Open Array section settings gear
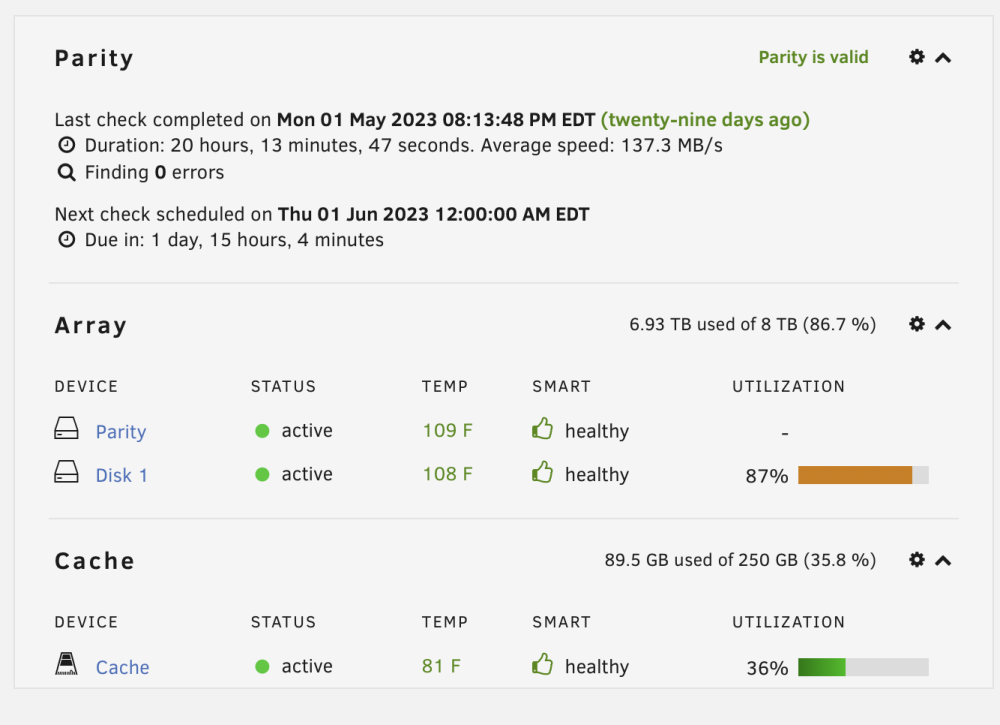This screenshot has height=725, width=1000. coord(916,324)
